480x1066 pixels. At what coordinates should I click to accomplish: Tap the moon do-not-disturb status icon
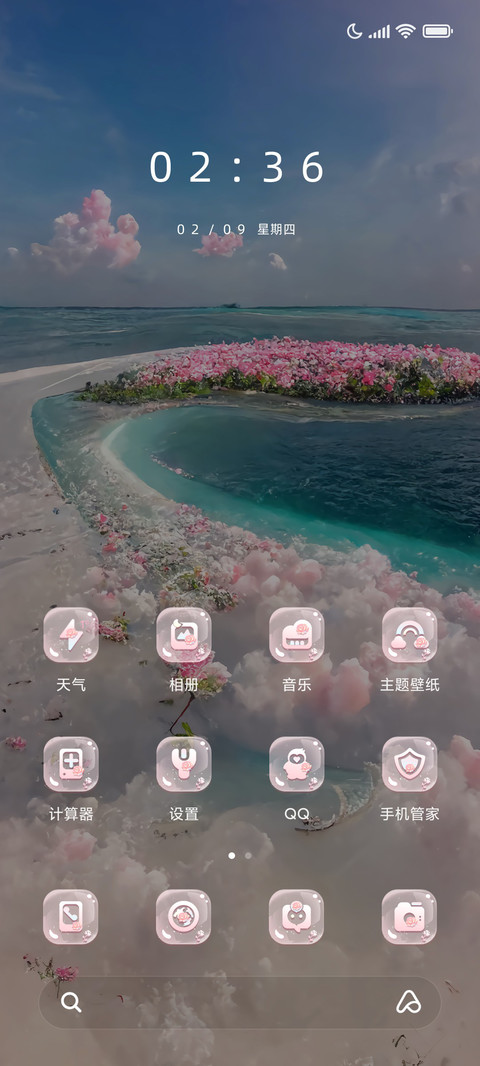point(354,31)
